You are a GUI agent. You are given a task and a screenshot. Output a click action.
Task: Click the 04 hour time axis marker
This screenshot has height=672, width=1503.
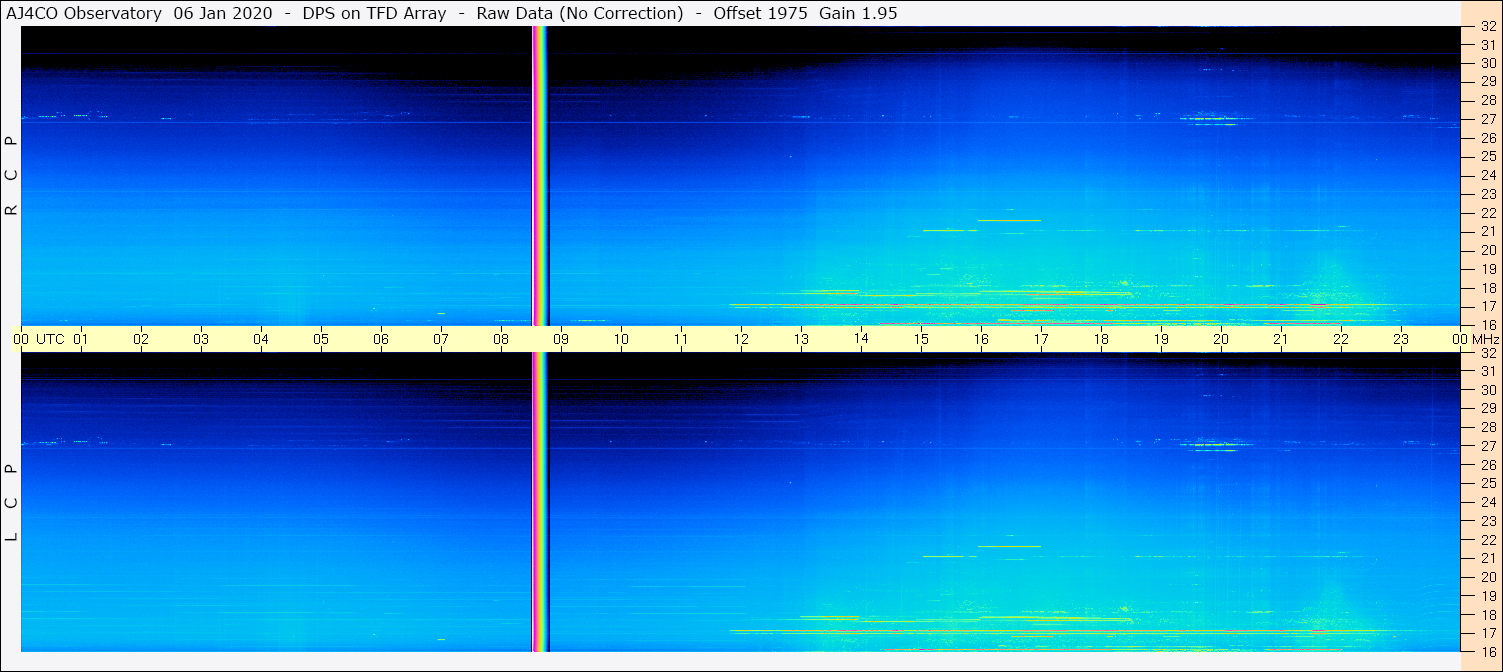261,339
